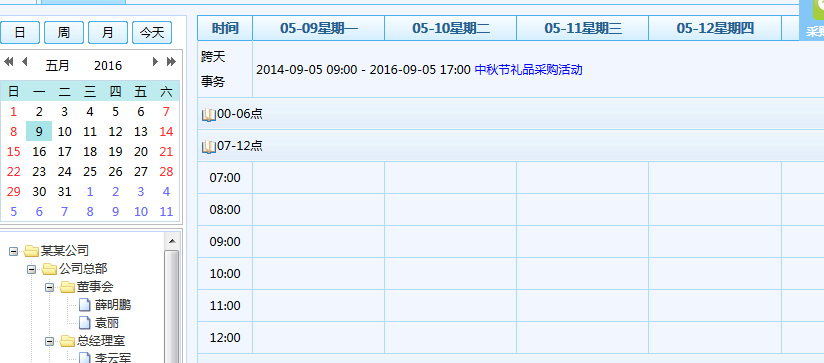Select May 17 in the mini calendar

pos(65,152)
